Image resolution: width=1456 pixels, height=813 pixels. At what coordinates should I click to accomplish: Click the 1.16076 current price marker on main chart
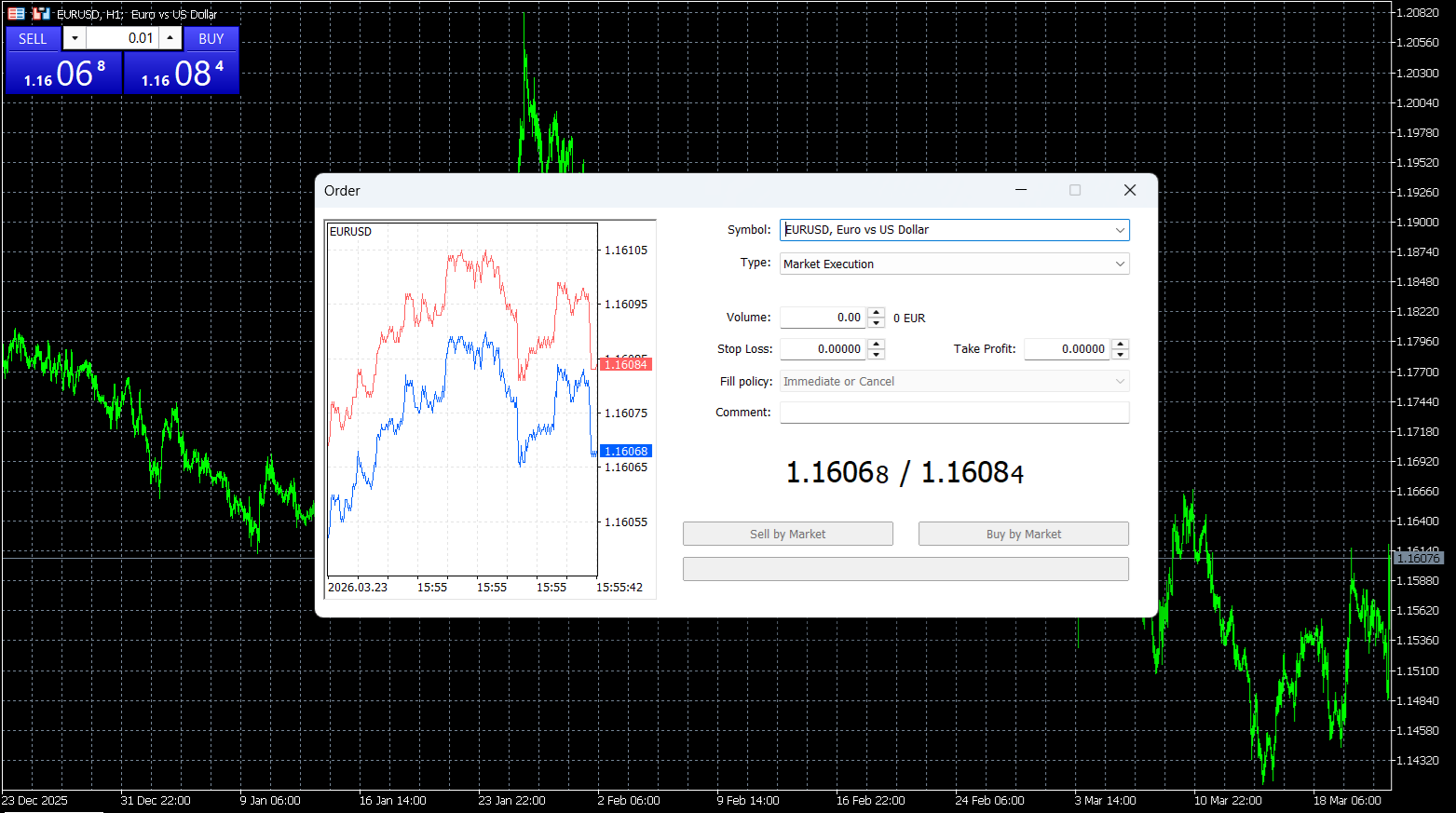pos(1418,558)
